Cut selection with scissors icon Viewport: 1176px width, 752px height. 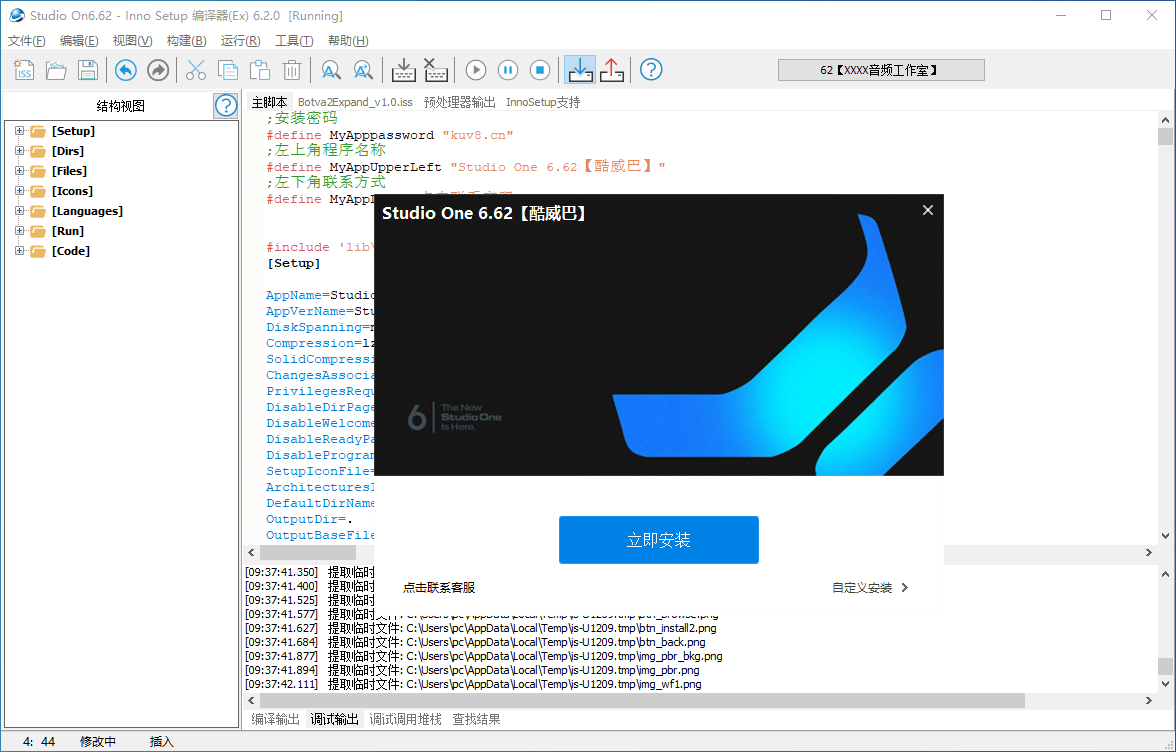[x=196, y=70]
